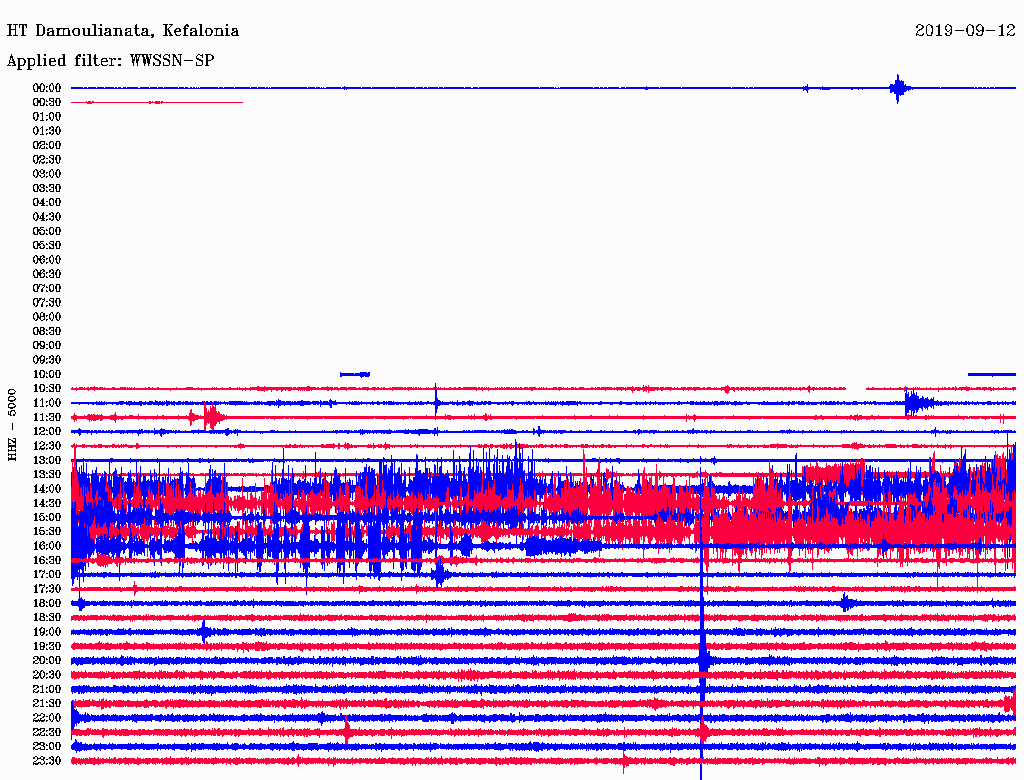Image resolution: width=1024 pixels, height=780 pixels.
Task: Click the '03:30' time row label
Action: 47,188
